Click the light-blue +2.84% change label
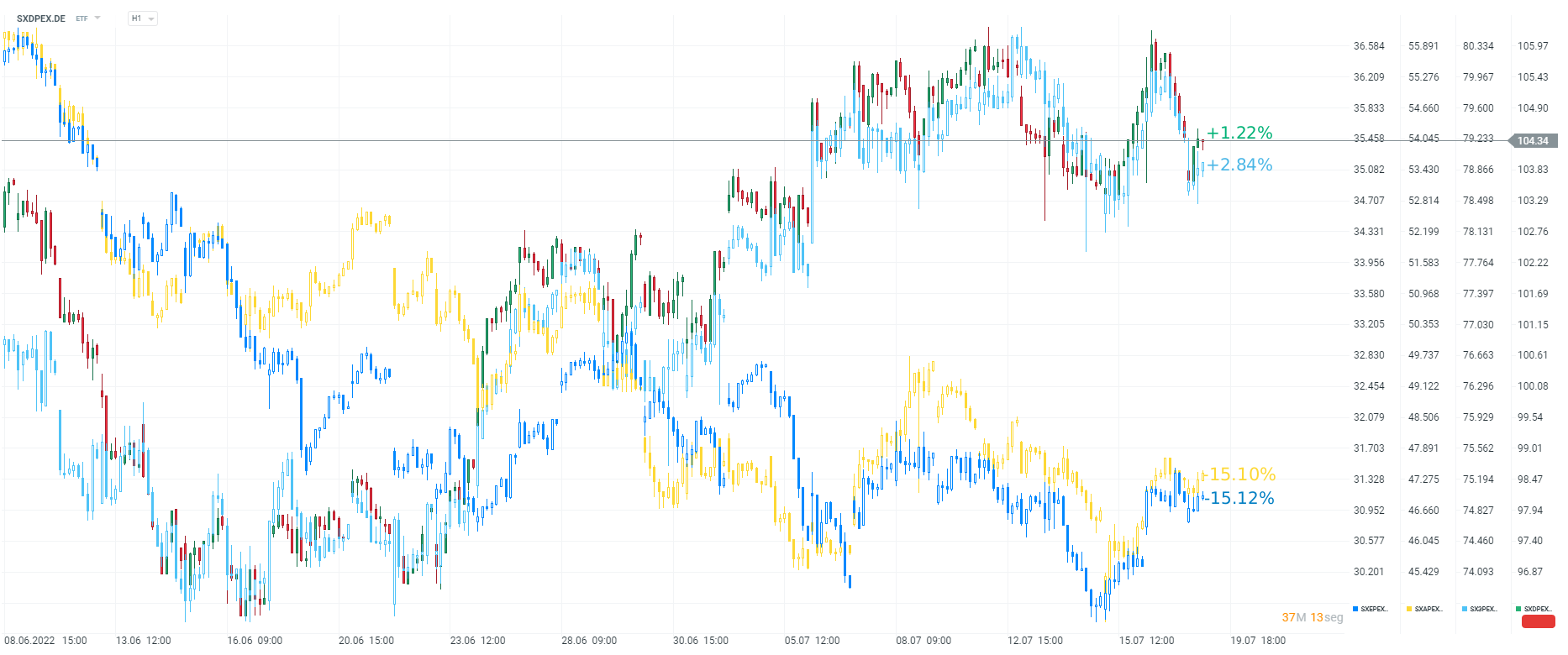This screenshot has width=1568, height=655. coord(1240,165)
